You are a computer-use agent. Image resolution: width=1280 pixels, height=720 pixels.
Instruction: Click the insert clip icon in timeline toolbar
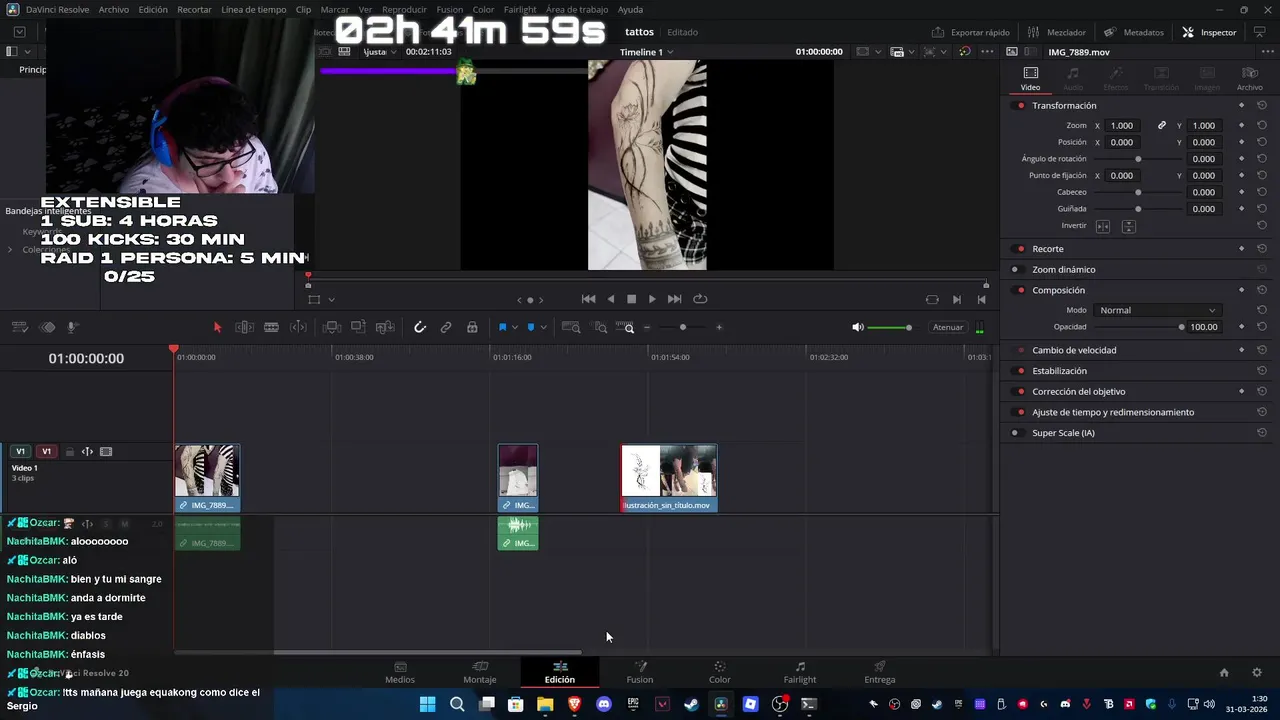pyautogui.click(x=332, y=327)
